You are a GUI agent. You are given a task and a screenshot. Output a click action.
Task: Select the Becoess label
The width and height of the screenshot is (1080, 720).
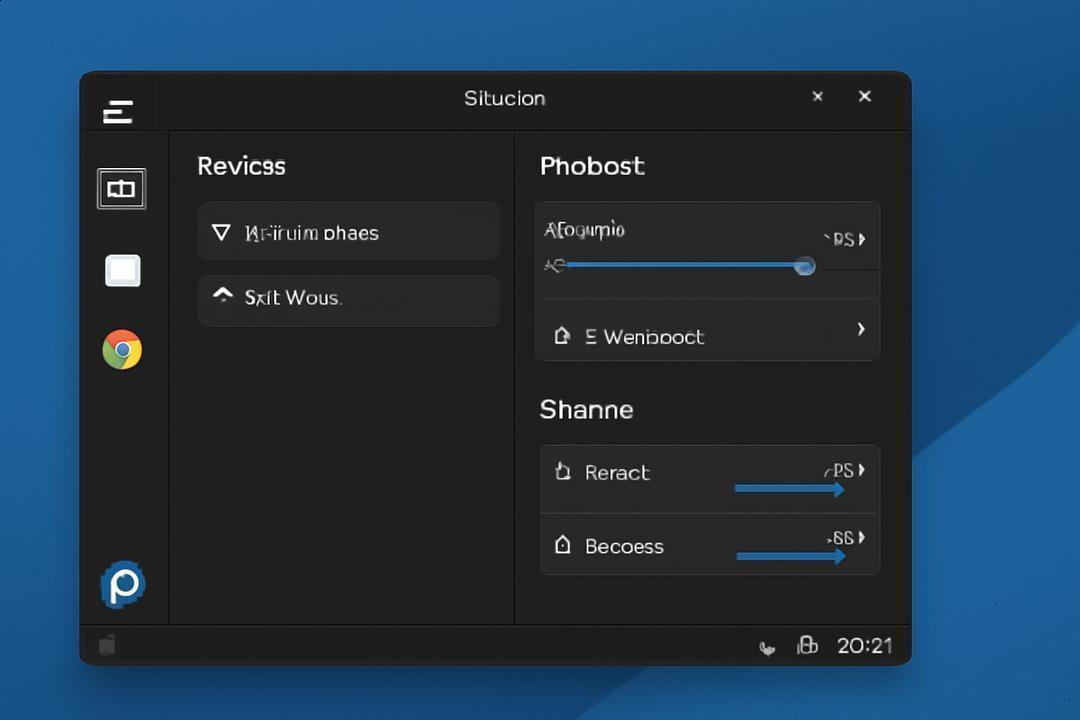[x=624, y=546]
